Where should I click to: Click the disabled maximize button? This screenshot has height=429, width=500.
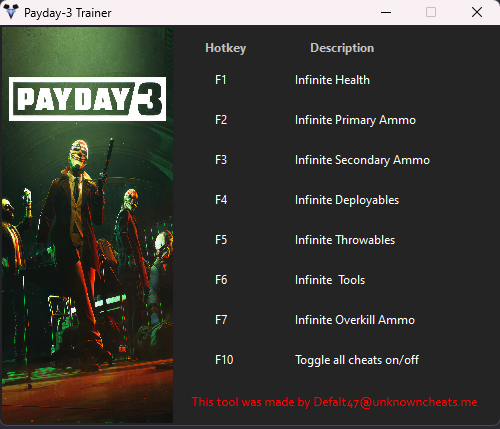tap(431, 12)
